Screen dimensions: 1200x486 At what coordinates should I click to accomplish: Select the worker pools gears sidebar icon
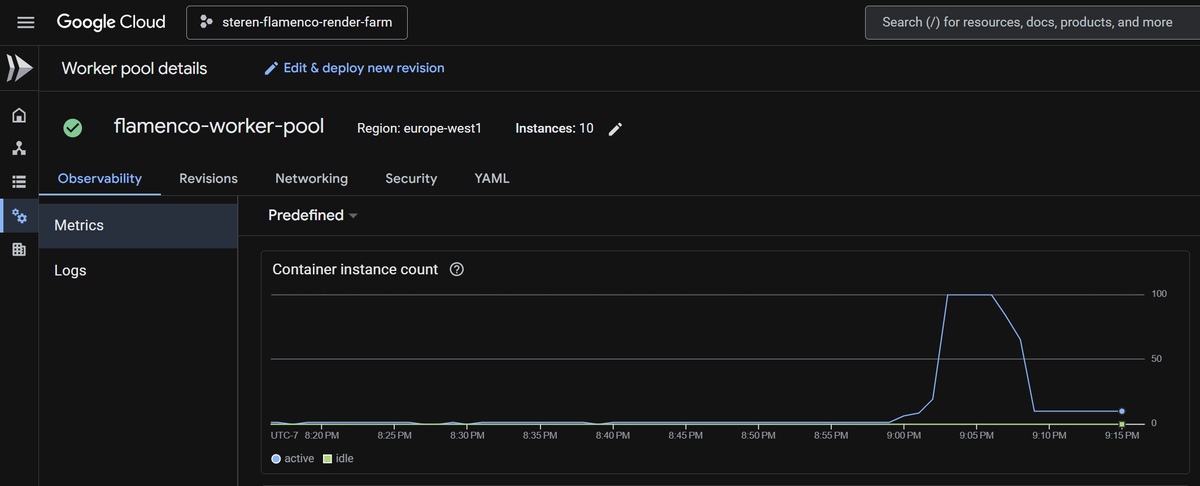coord(18,216)
